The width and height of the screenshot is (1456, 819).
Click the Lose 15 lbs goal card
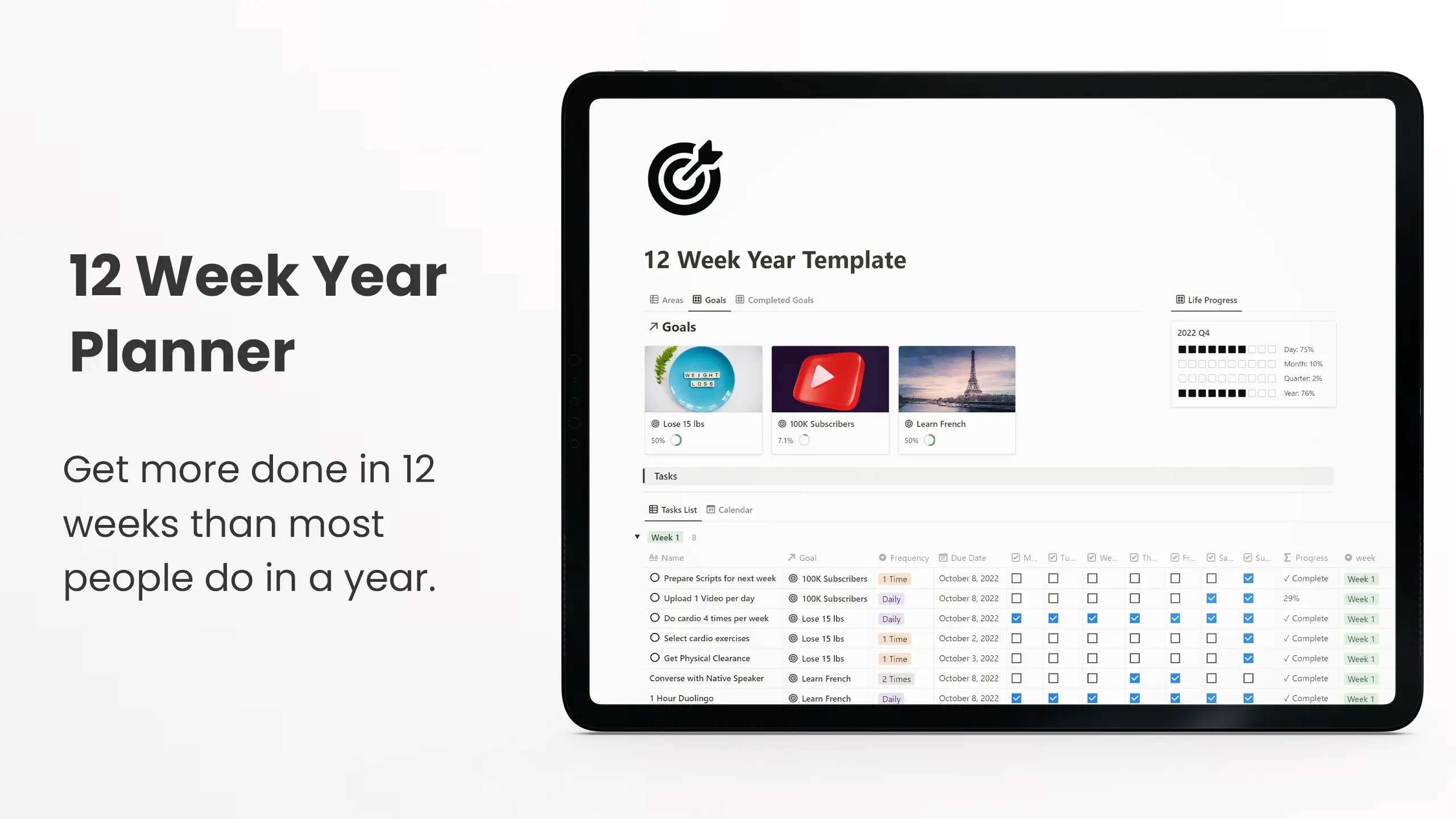point(703,398)
